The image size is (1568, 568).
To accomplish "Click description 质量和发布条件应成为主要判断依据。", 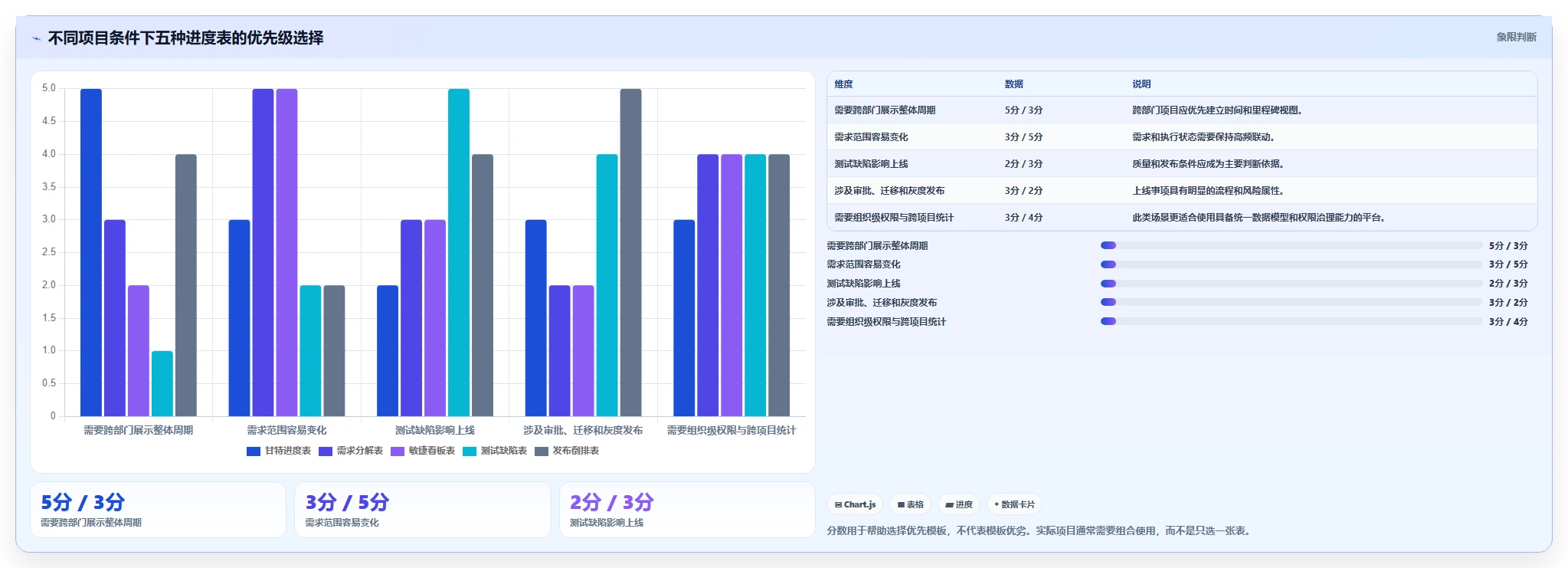I will (1210, 164).
